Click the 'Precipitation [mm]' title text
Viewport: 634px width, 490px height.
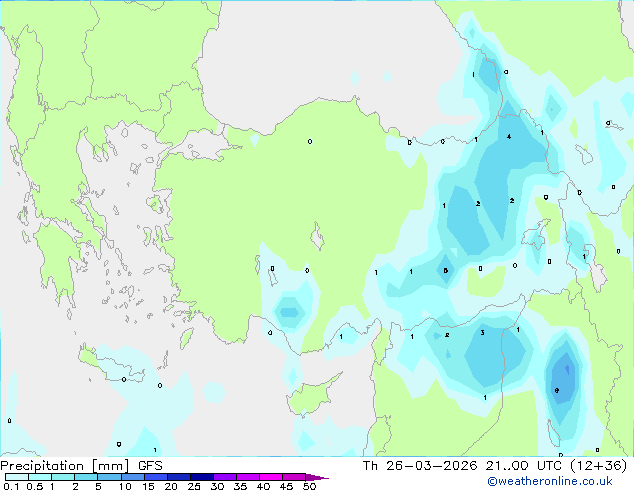point(64,466)
